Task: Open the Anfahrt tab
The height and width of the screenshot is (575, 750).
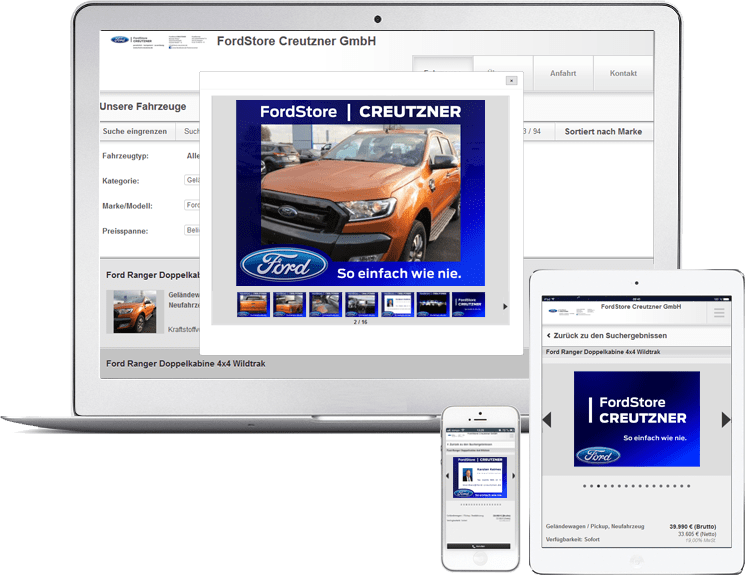Action: 563,73
